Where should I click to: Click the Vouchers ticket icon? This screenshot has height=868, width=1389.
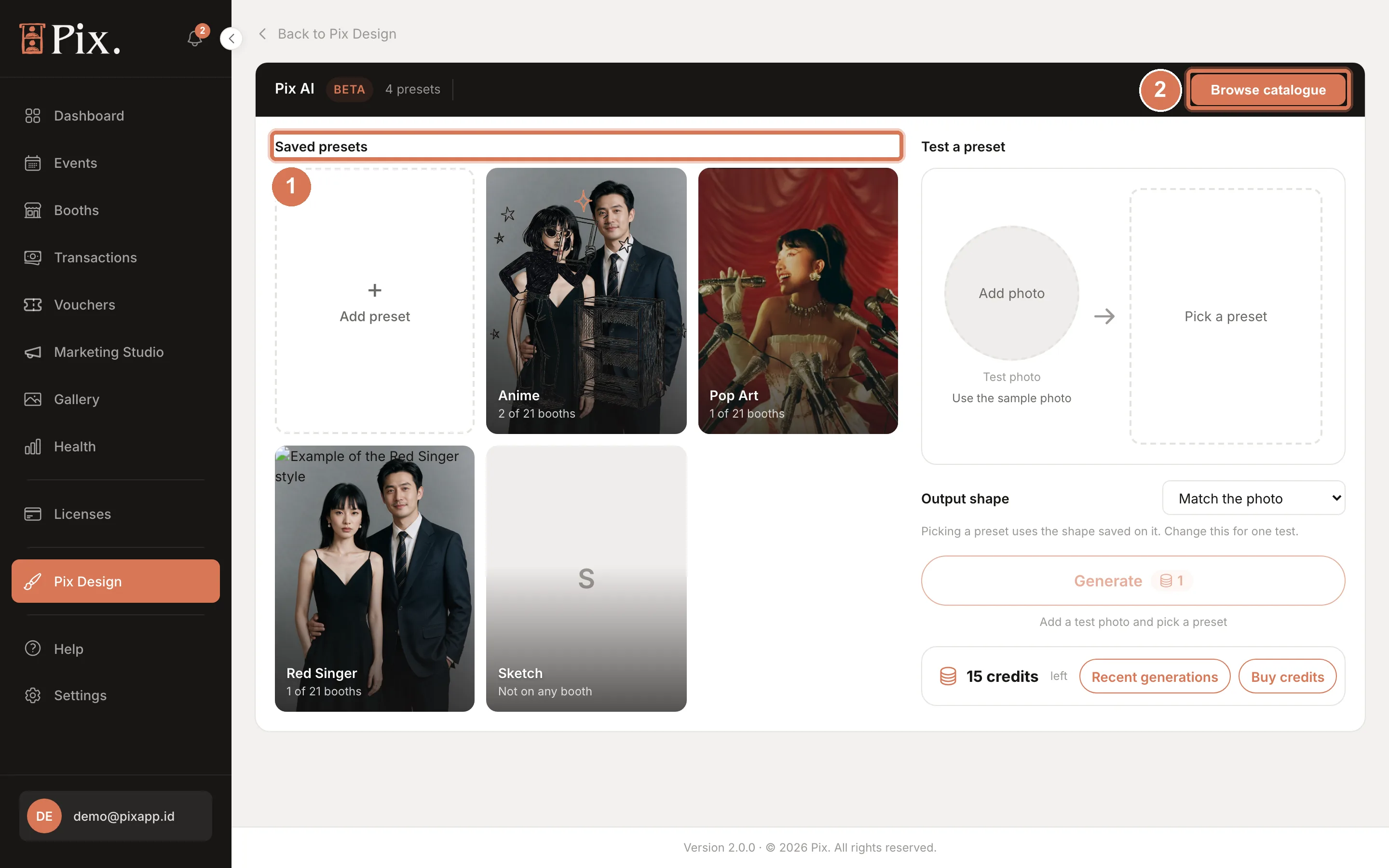click(33, 305)
